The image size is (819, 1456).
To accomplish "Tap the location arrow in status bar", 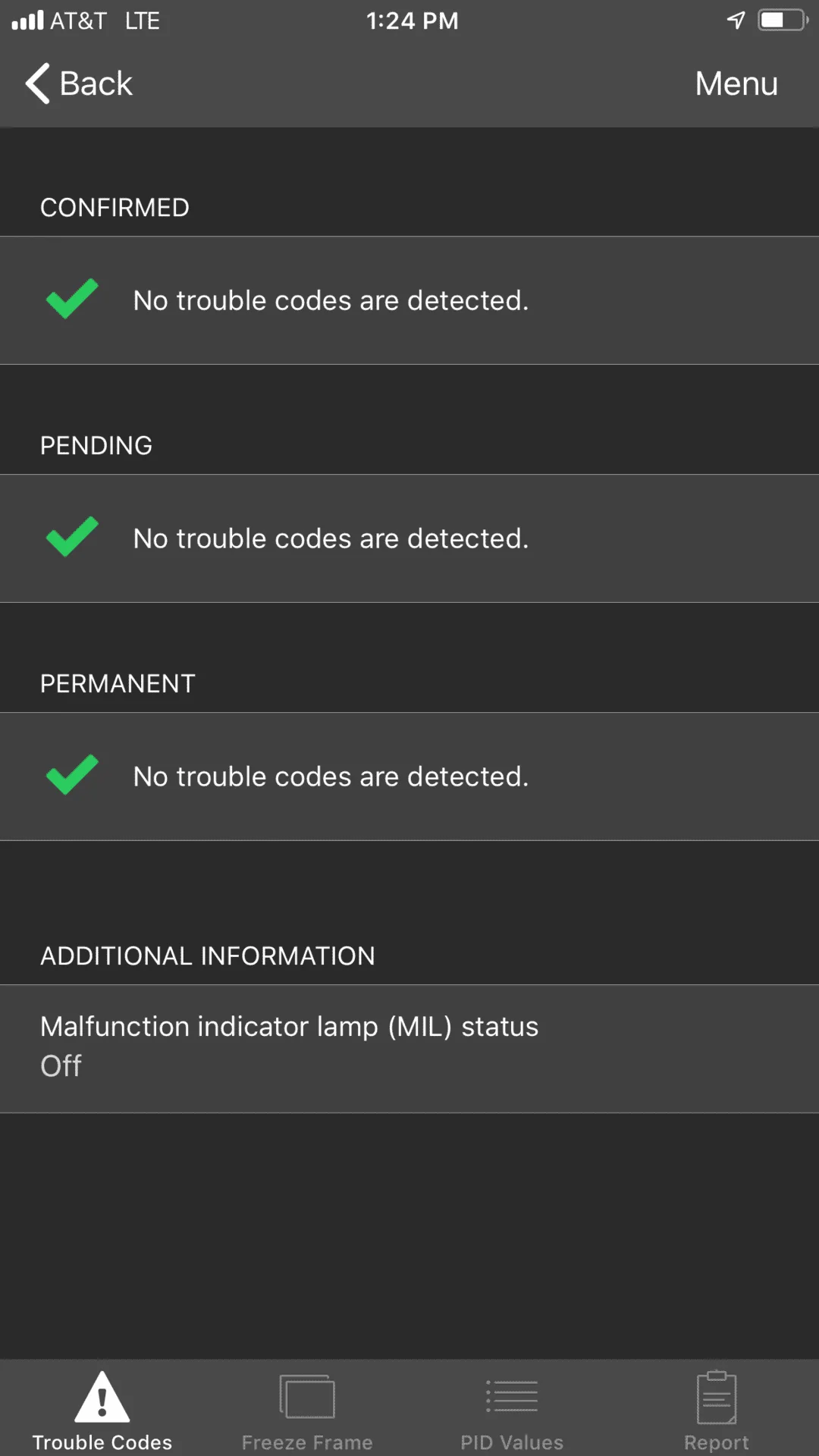I will coord(736,20).
